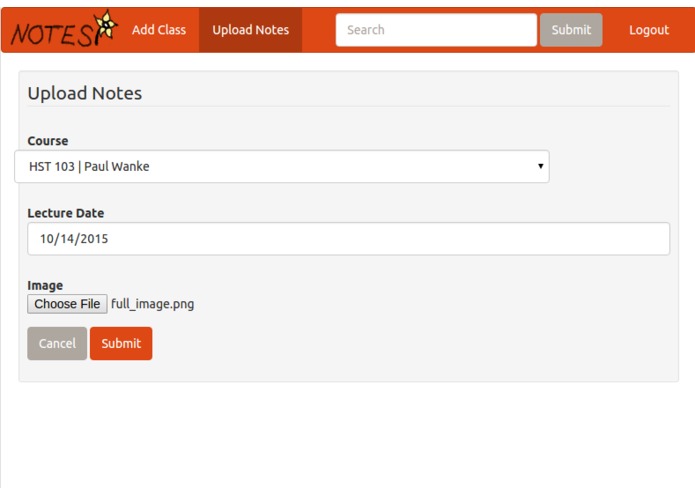695x494 pixels.
Task: Submit the upload notes form
Action: tap(121, 343)
